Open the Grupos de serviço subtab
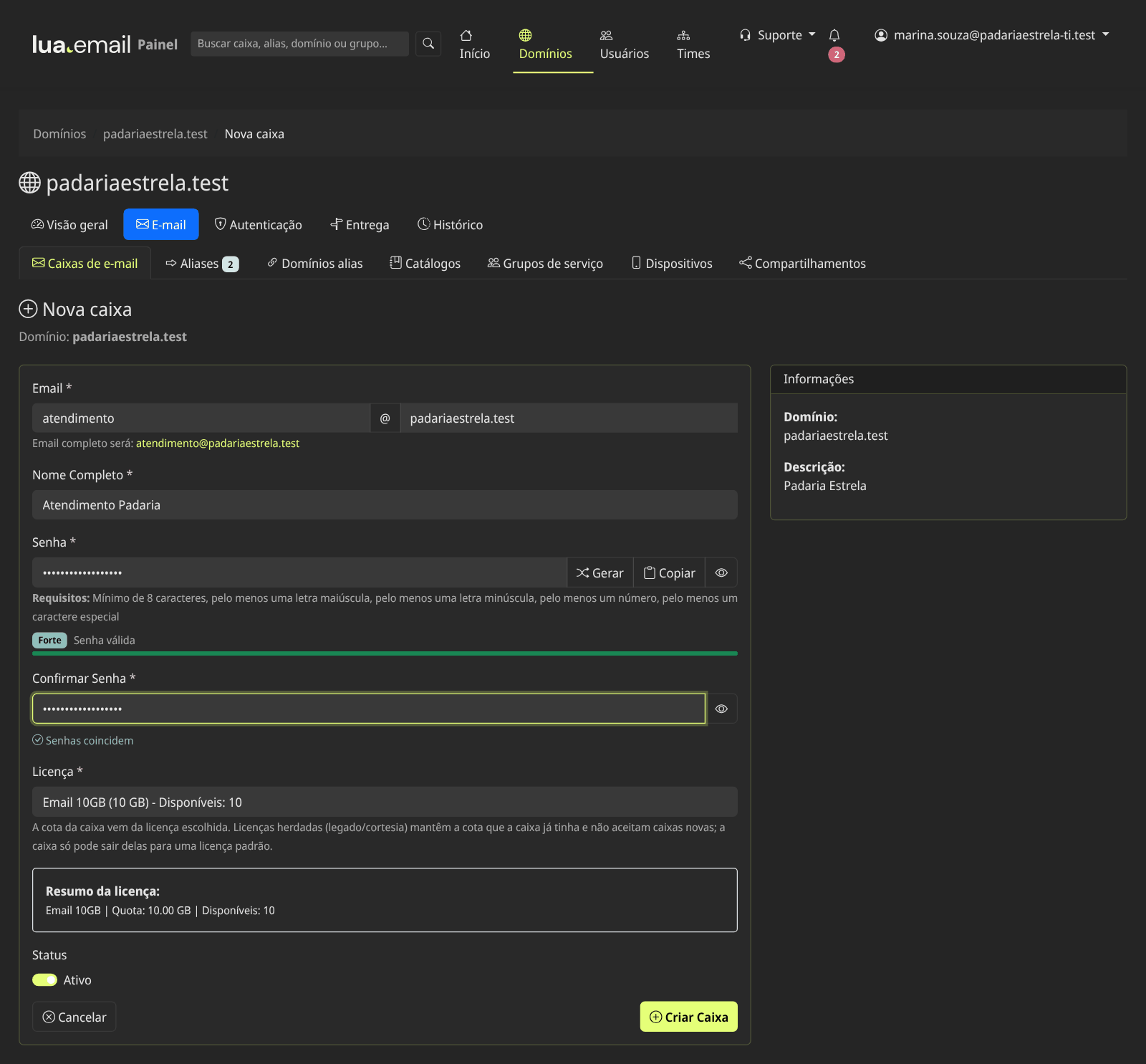The width and height of the screenshot is (1146, 1064). [545, 263]
